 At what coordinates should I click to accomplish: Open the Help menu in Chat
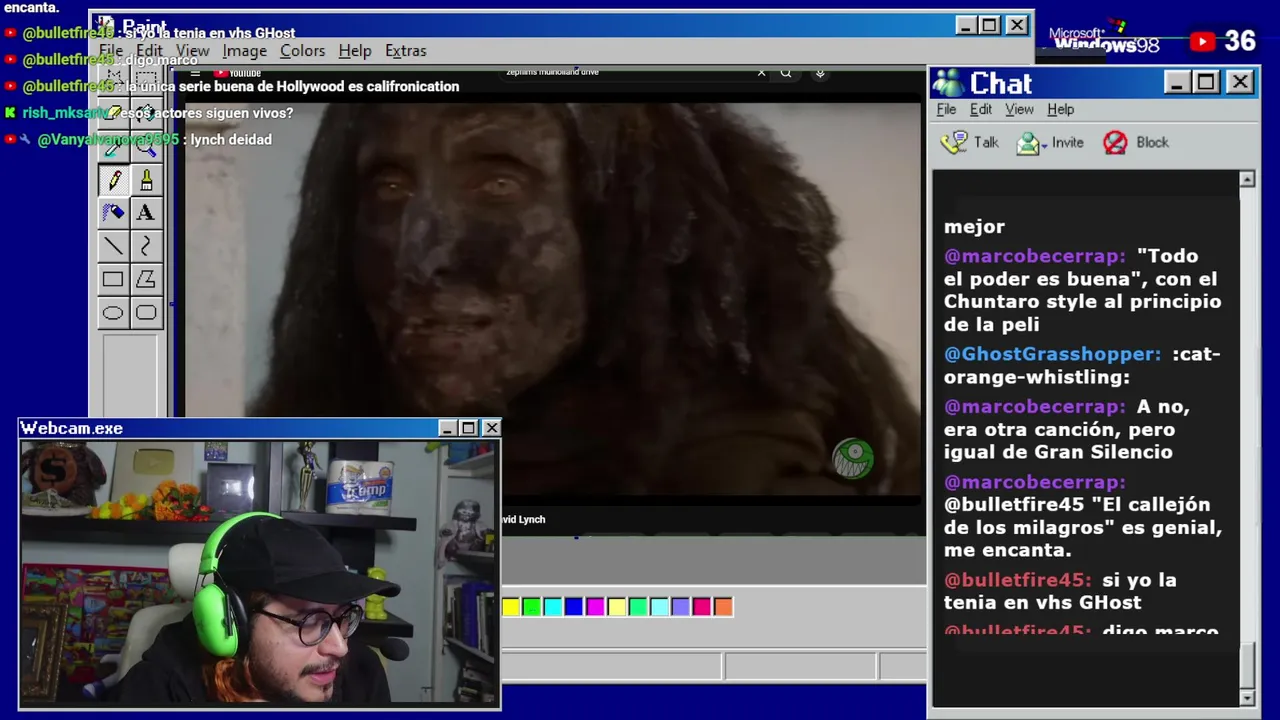pos(1060,110)
